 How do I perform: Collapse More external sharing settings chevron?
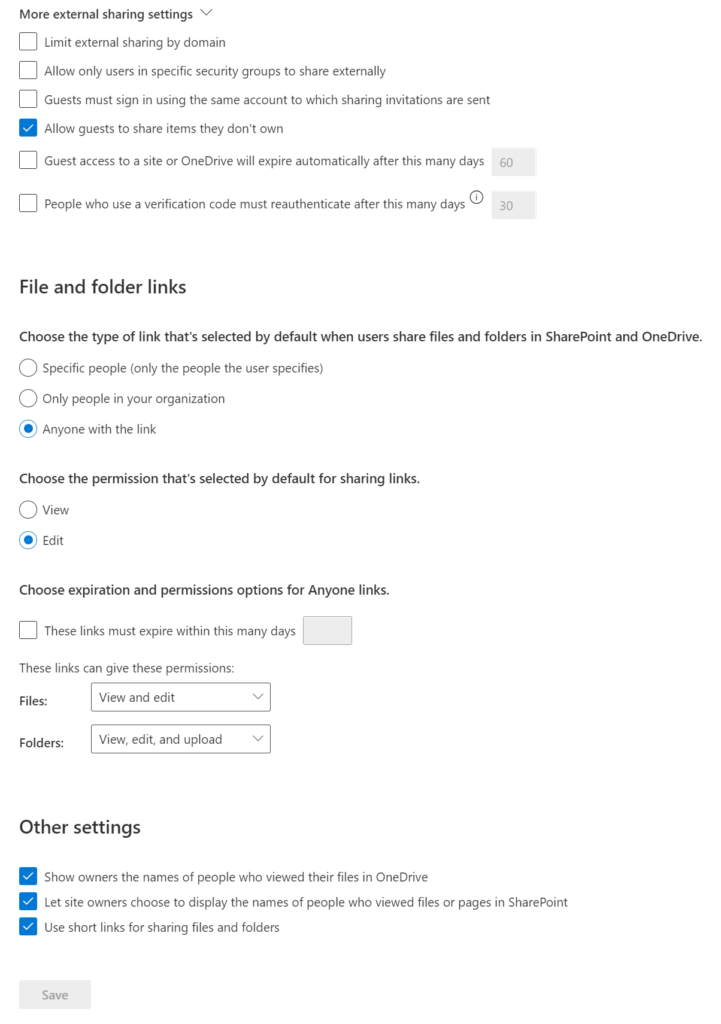pos(207,13)
